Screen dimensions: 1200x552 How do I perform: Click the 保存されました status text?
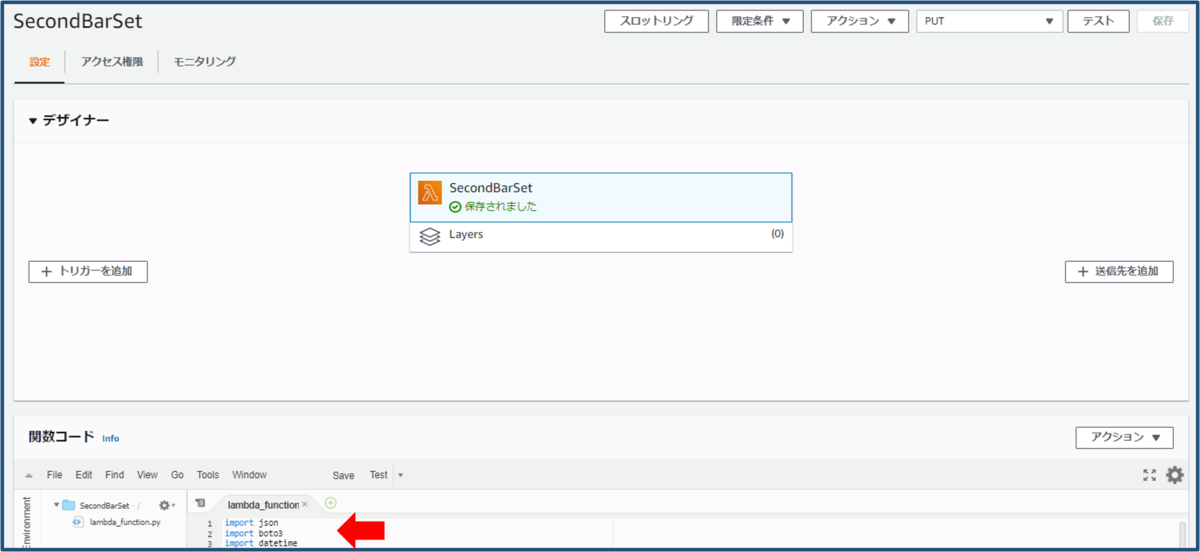coord(500,207)
